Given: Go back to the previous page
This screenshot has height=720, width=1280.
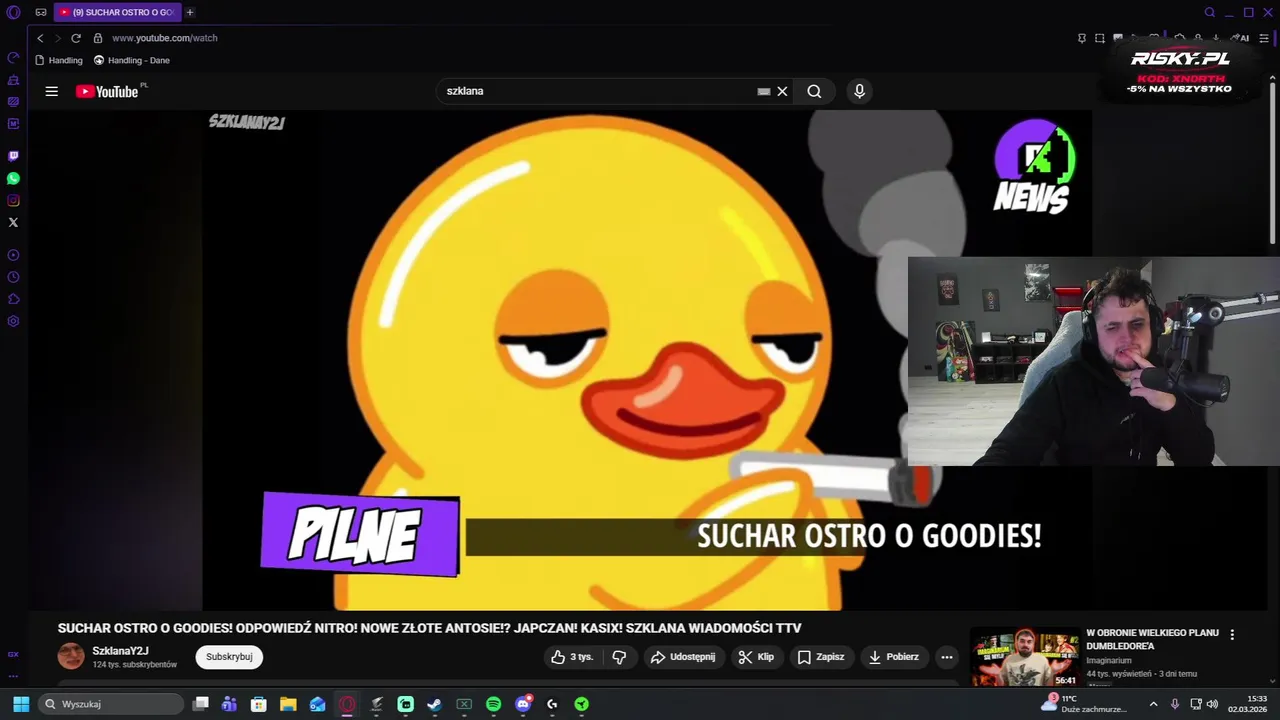Looking at the screenshot, I should 40,38.
